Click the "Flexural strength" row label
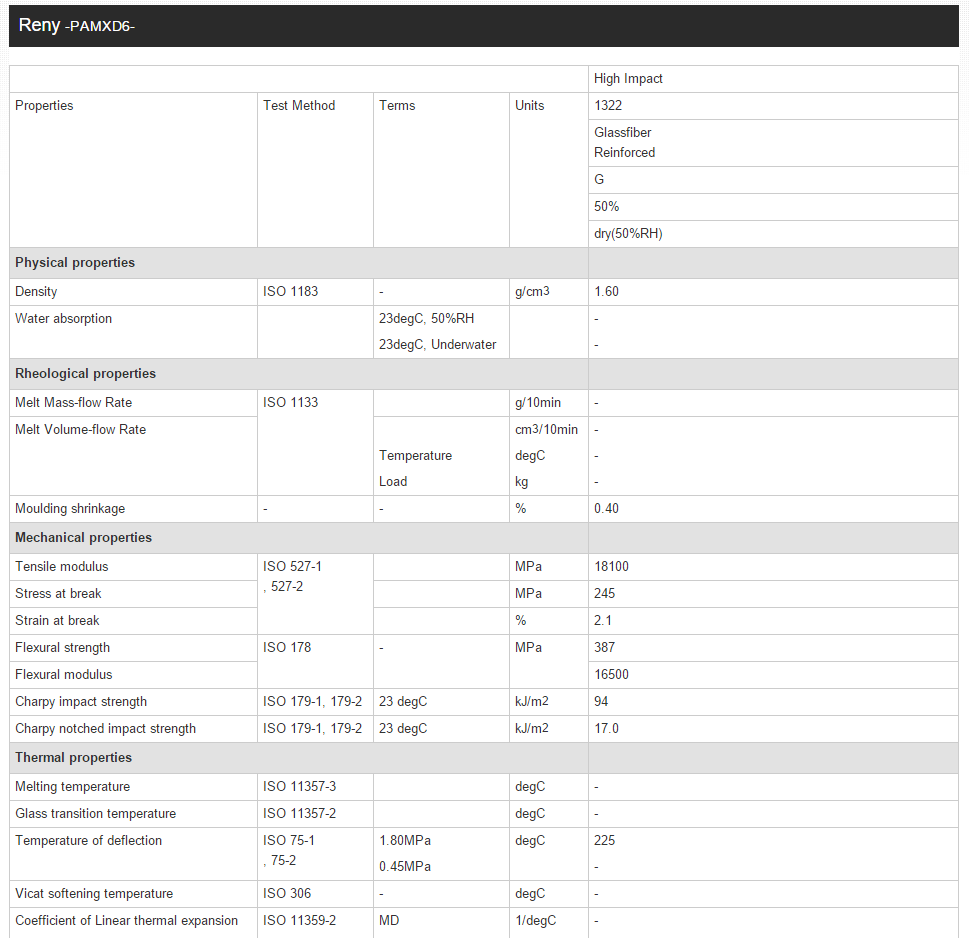The image size is (969, 938). (62, 648)
